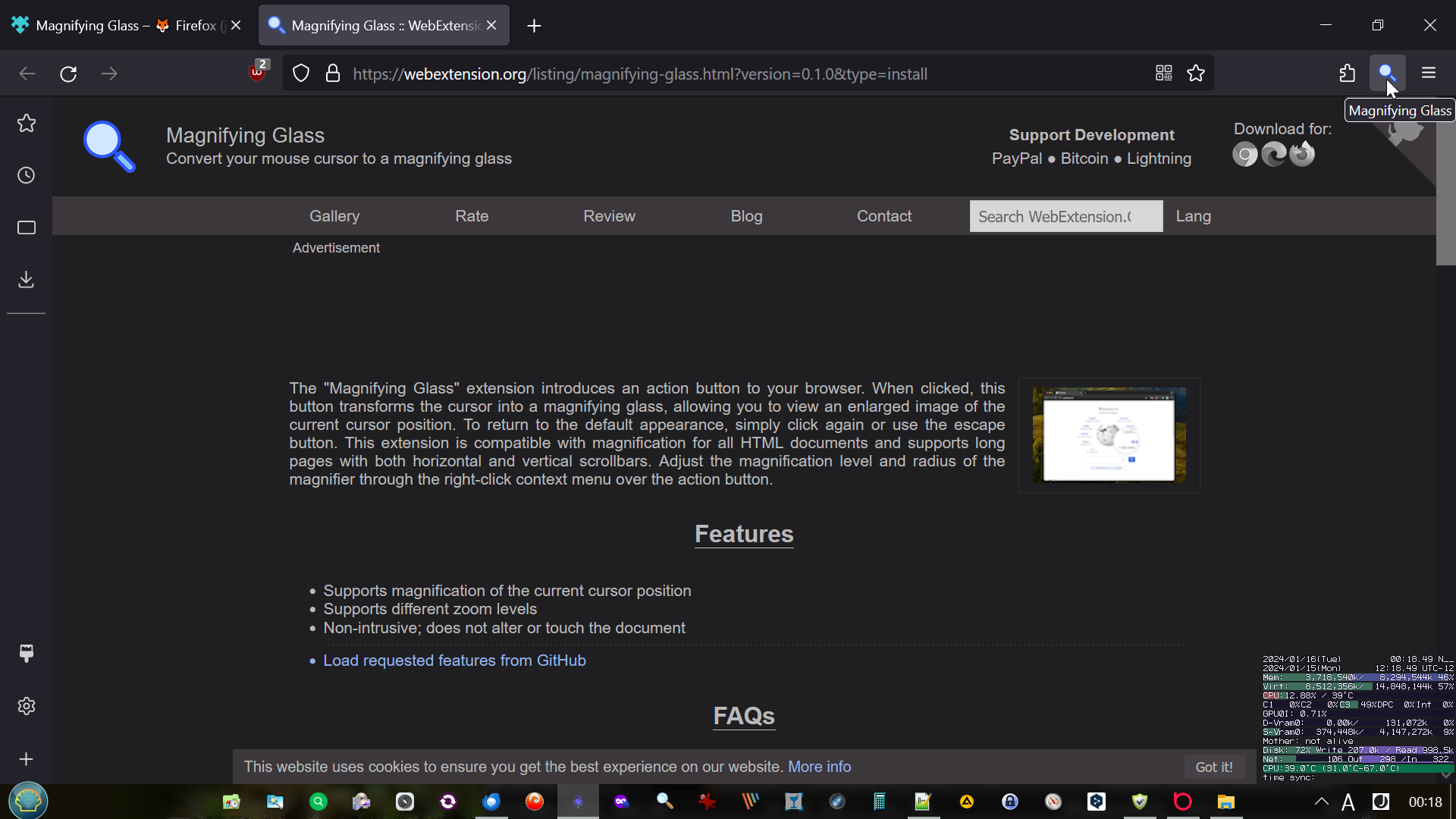The height and width of the screenshot is (819, 1456).
Task: Open Load requested features from GitHub link
Action: (x=454, y=661)
